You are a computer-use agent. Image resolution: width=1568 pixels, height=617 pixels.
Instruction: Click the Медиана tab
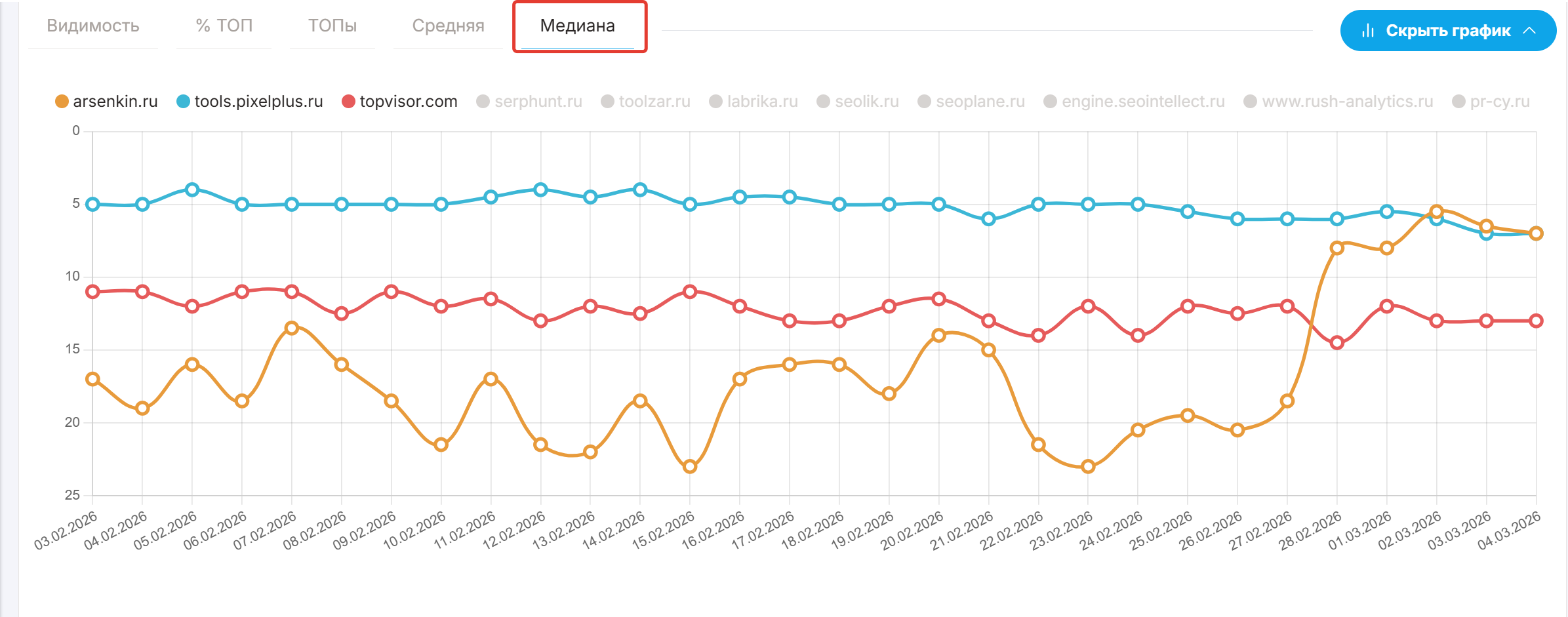click(x=578, y=26)
